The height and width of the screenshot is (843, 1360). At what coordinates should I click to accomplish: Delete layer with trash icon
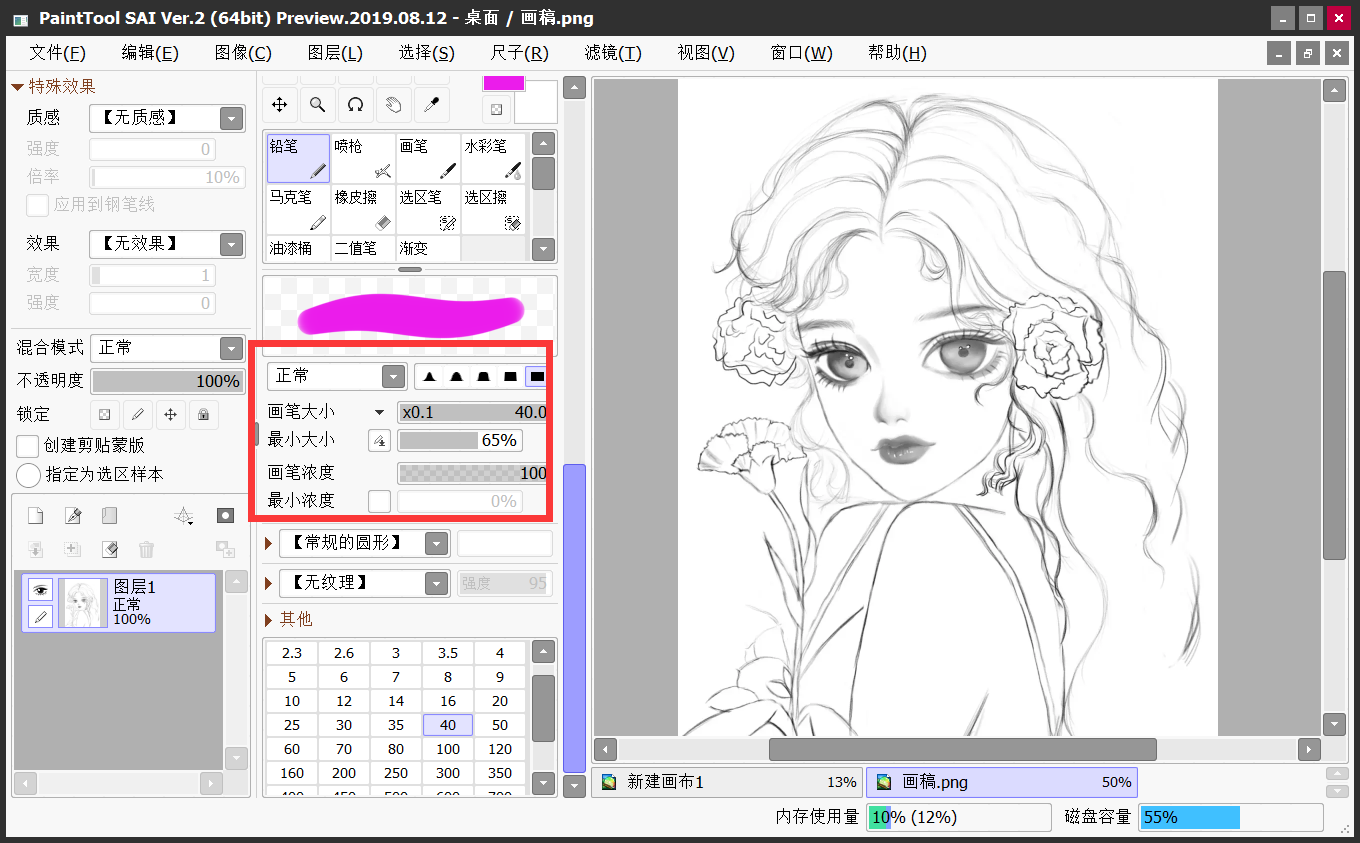coord(146,549)
